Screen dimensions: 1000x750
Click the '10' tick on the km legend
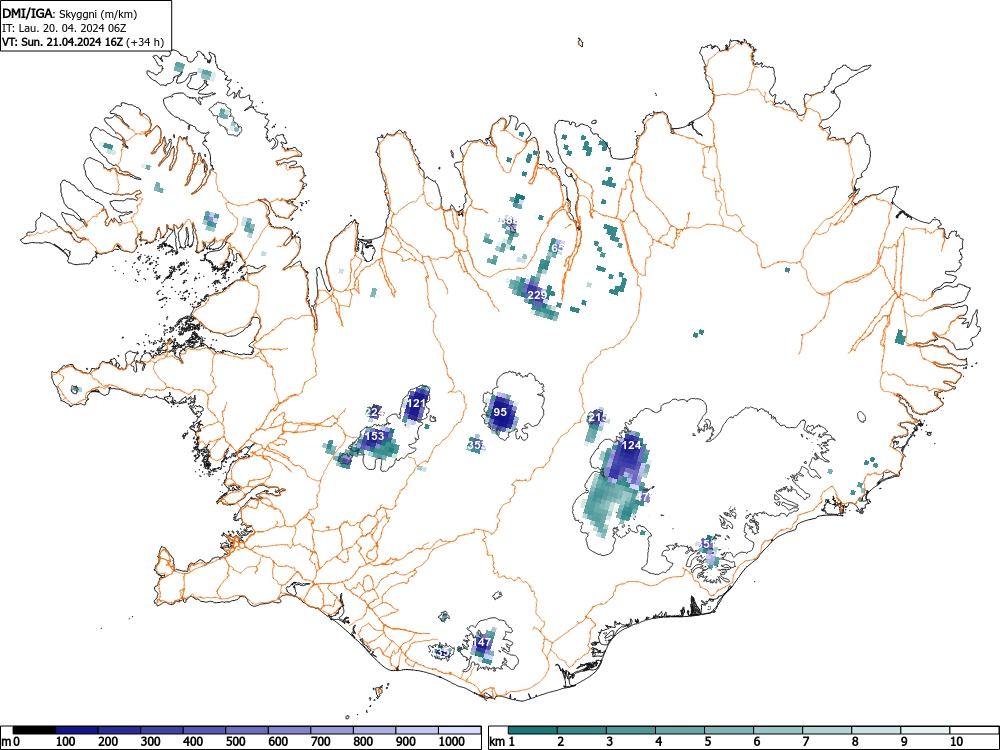pyautogui.click(x=955, y=742)
